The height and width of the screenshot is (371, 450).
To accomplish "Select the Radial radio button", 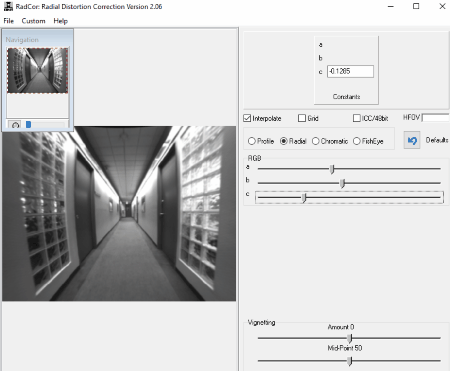I will tap(284, 141).
